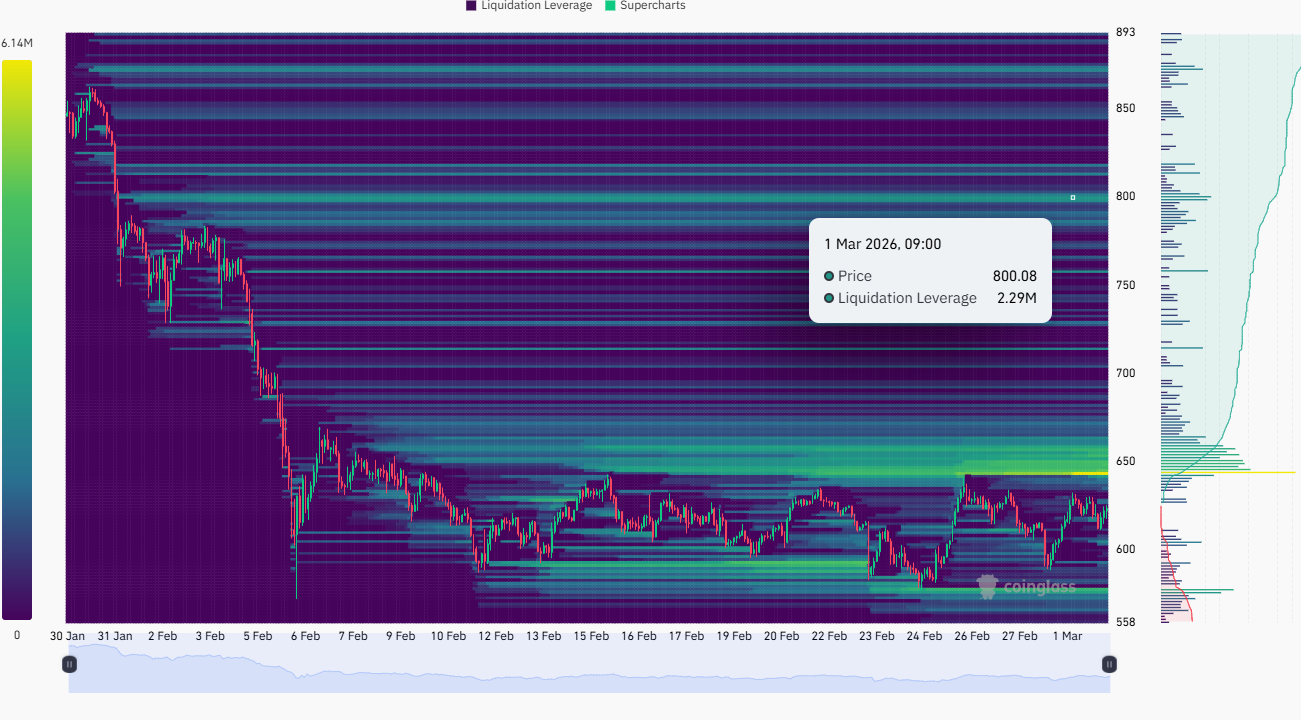The width and height of the screenshot is (1301, 720).
Task: Click the highlighted data point marker at 800
Action: 1073,198
